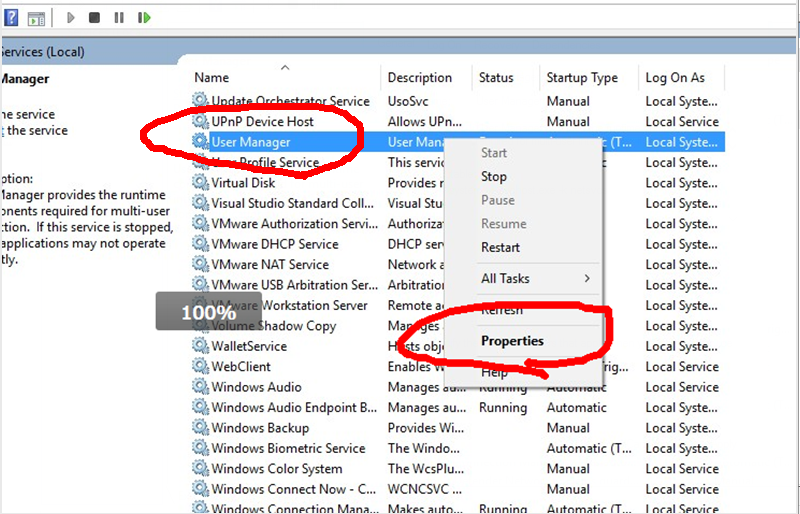This screenshot has width=800, height=514.
Task: Click gear icon of VMware USB Arbitration
Action: [x=200, y=284]
